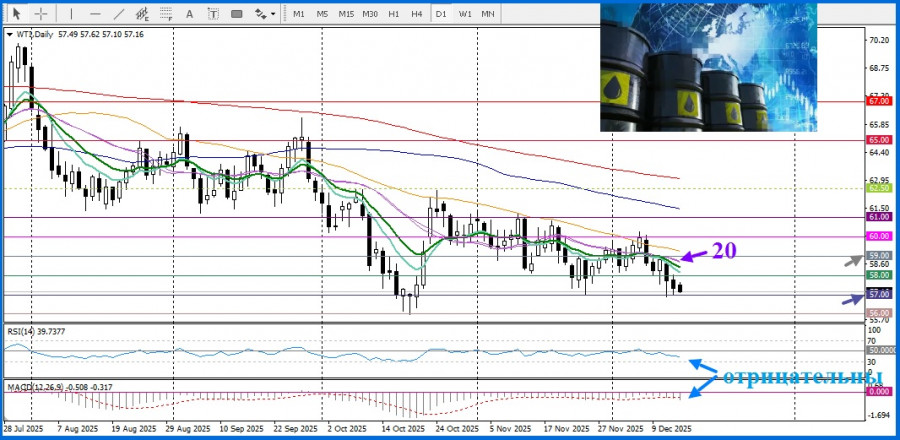The height and width of the screenshot is (440, 900).
Task: Switch to the W1 weekly timeframe
Action: (x=465, y=13)
